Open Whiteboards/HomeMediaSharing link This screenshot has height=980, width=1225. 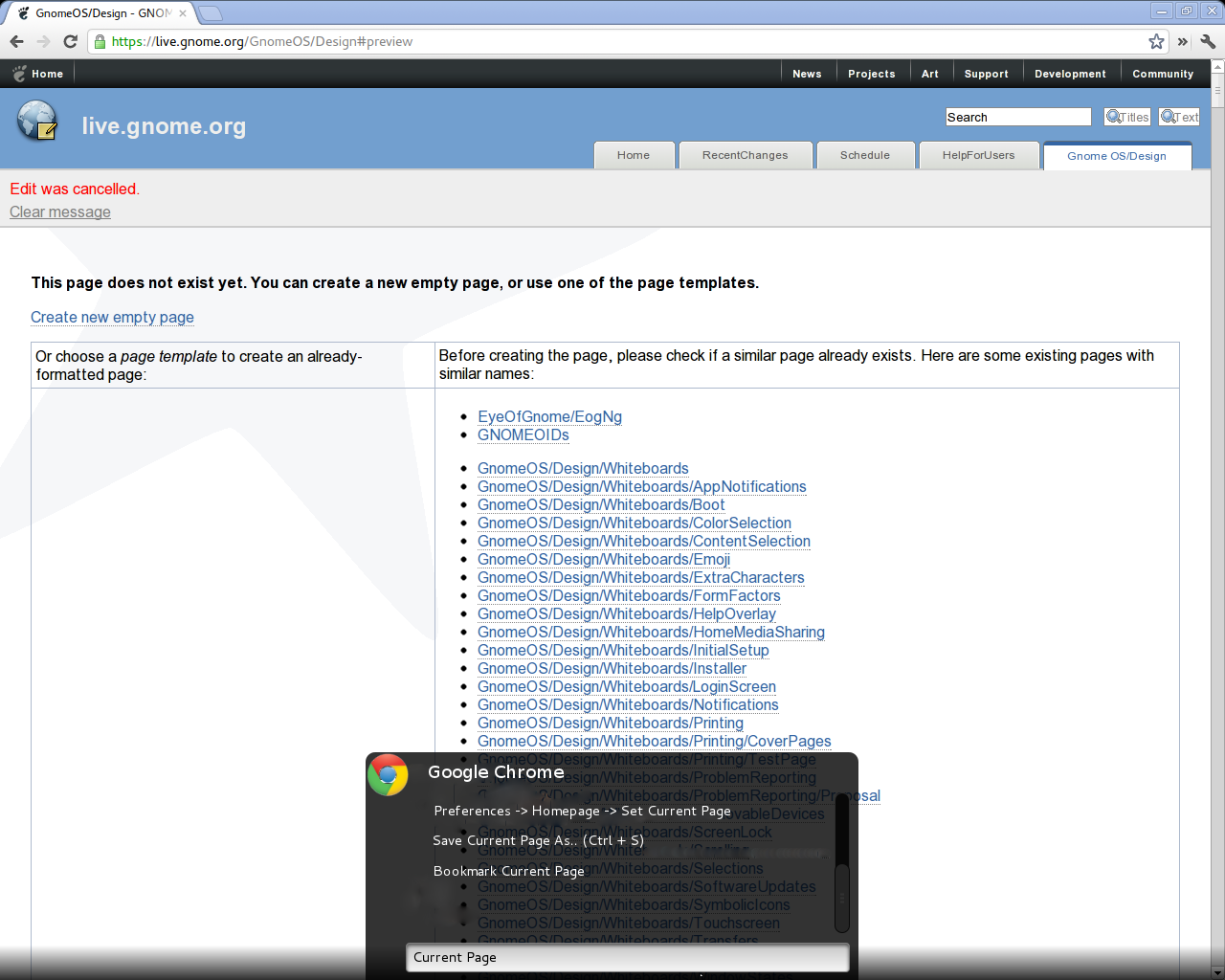coord(651,633)
